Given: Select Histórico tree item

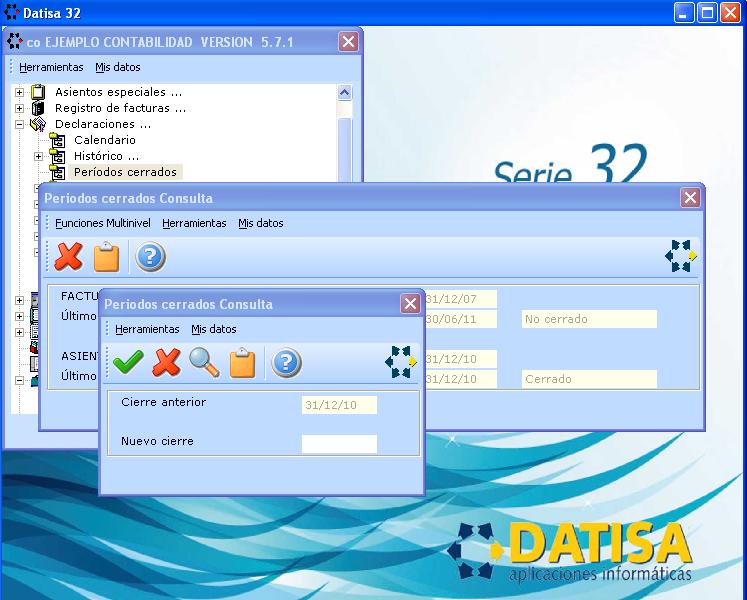Looking at the screenshot, I should (106, 156).
